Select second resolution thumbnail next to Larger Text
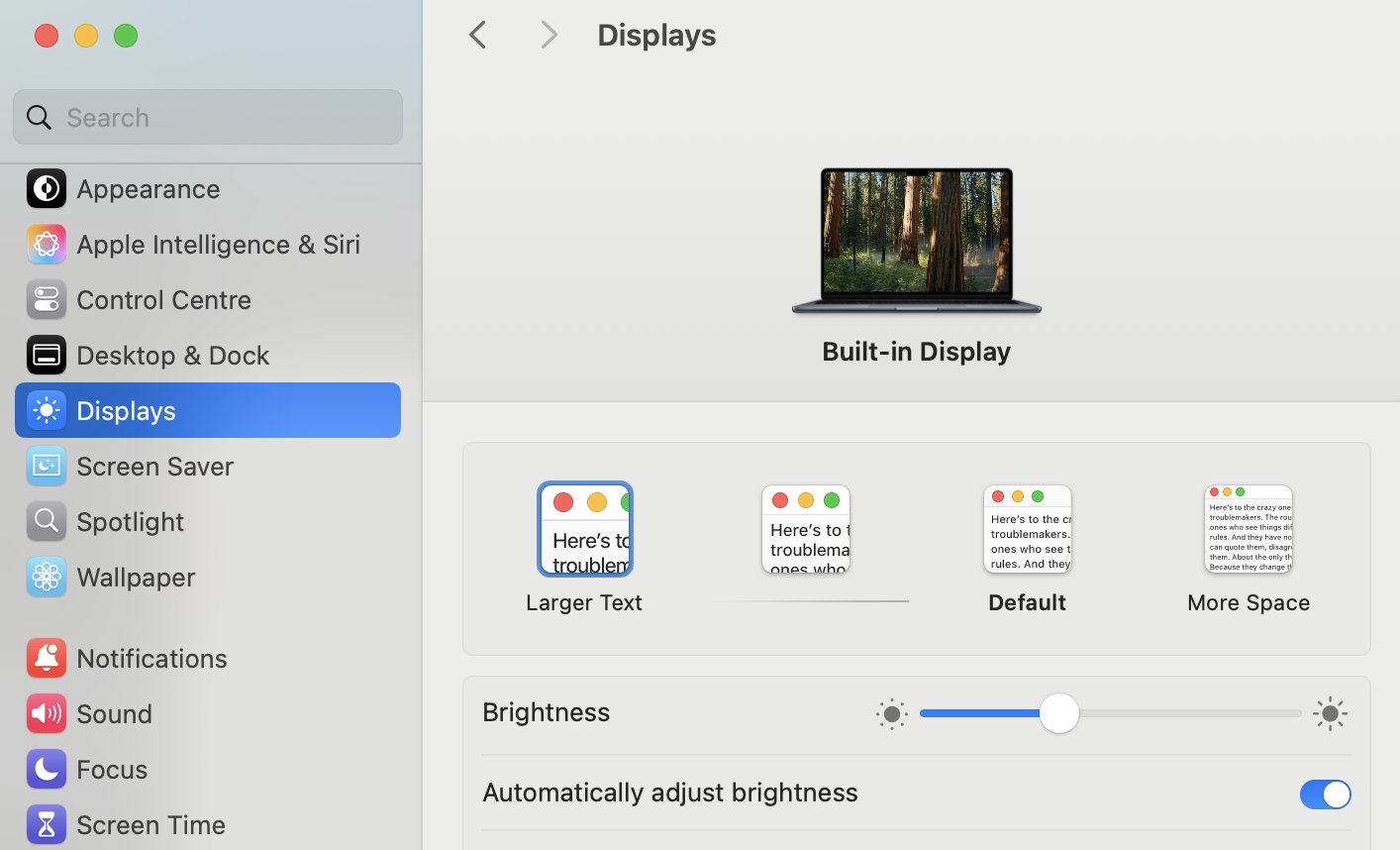This screenshot has height=850, width=1400. pos(806,529)
